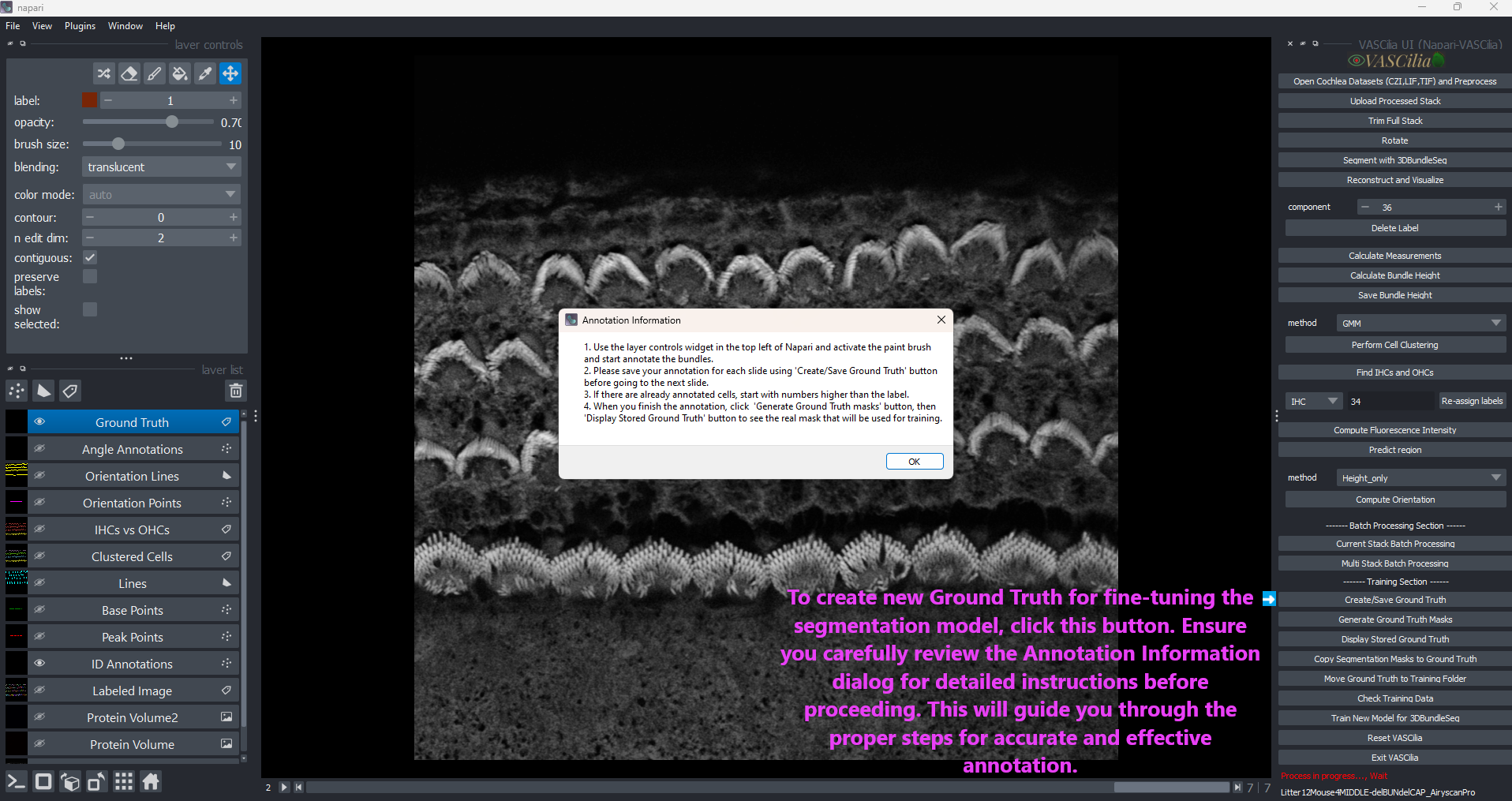Close the Annotation Information dialog
1512x801 pixels.
point(941,320)
